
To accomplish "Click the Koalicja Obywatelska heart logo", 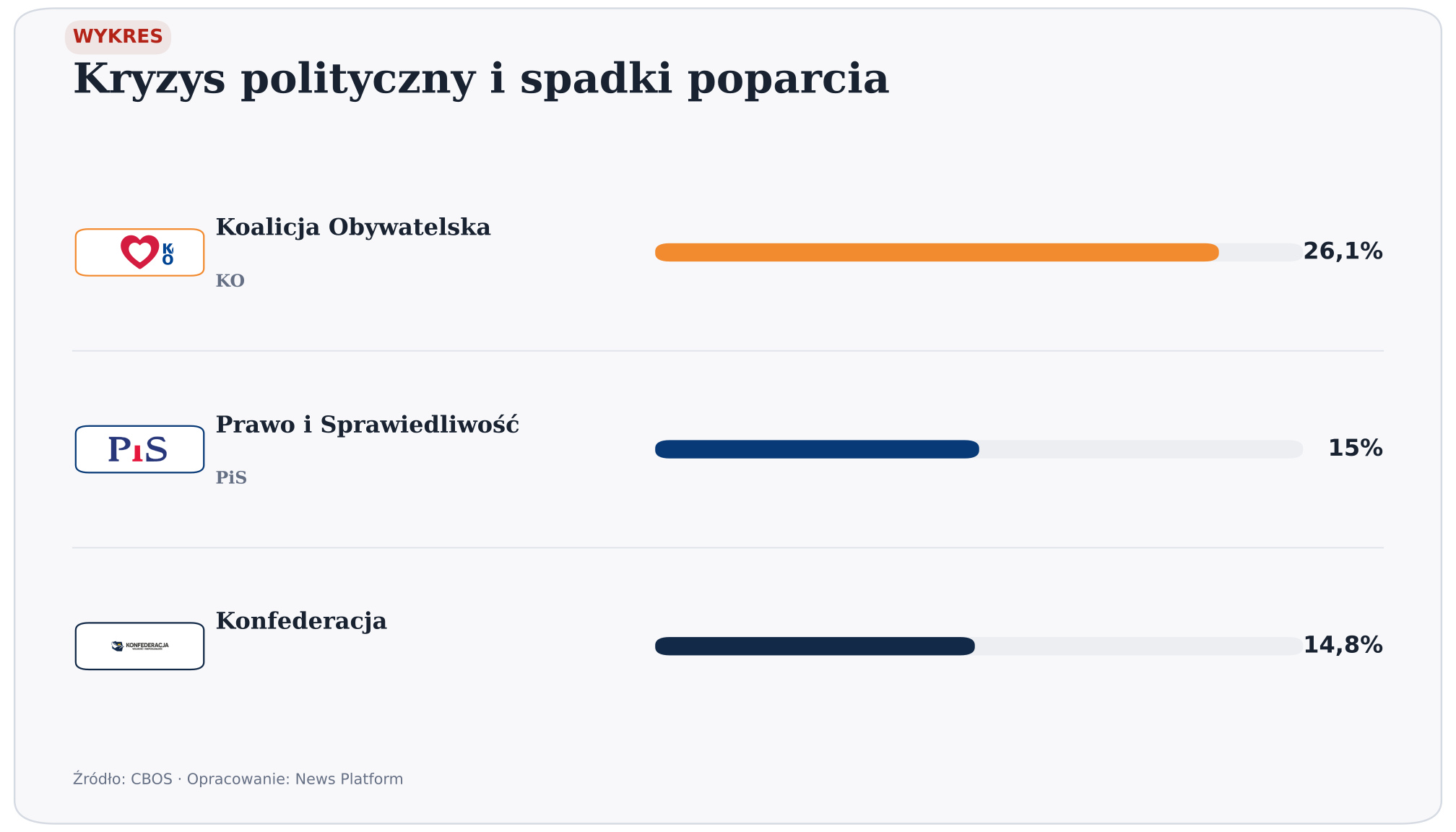I will [x=139, y=252].
